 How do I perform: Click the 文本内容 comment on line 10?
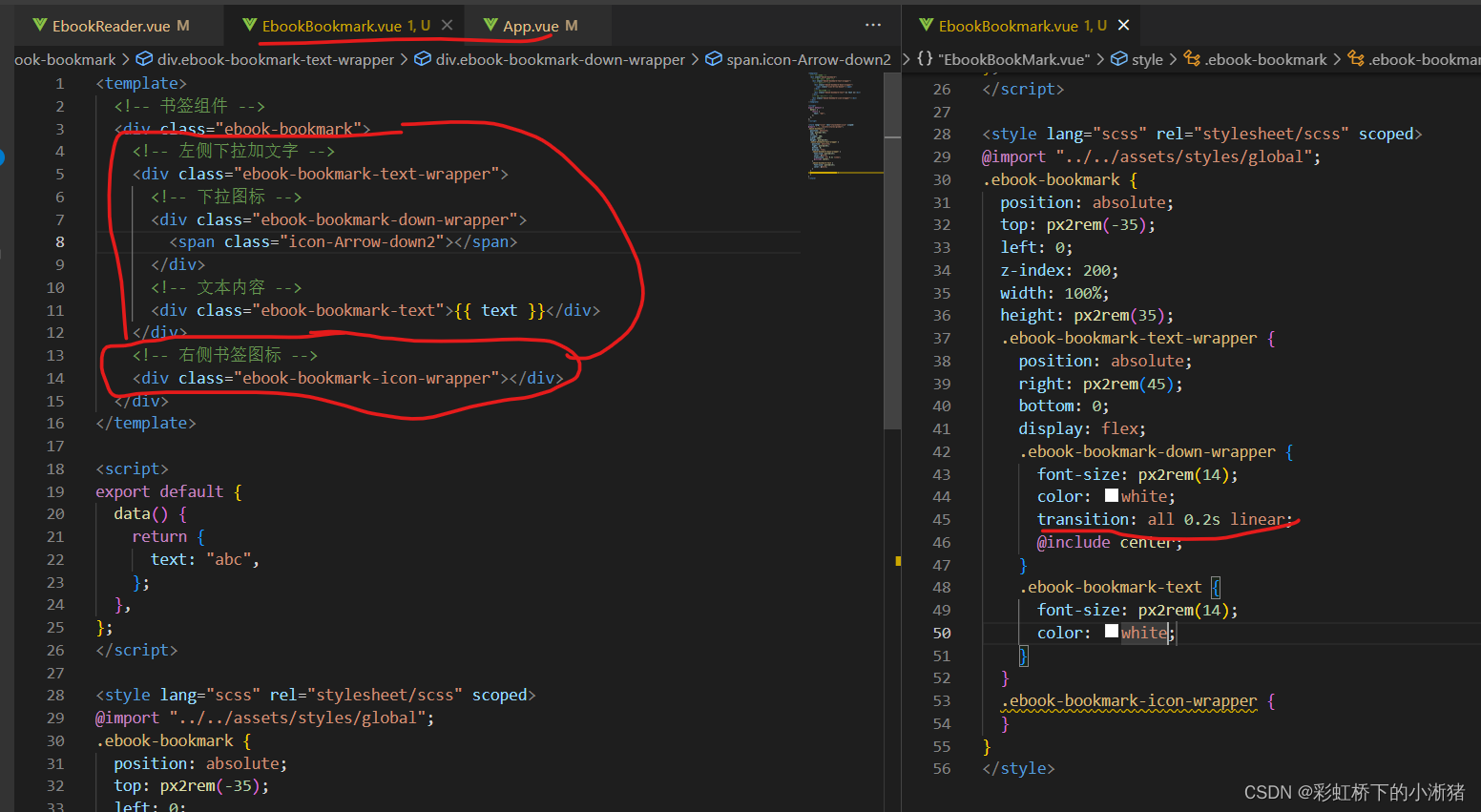click(226, 287)
